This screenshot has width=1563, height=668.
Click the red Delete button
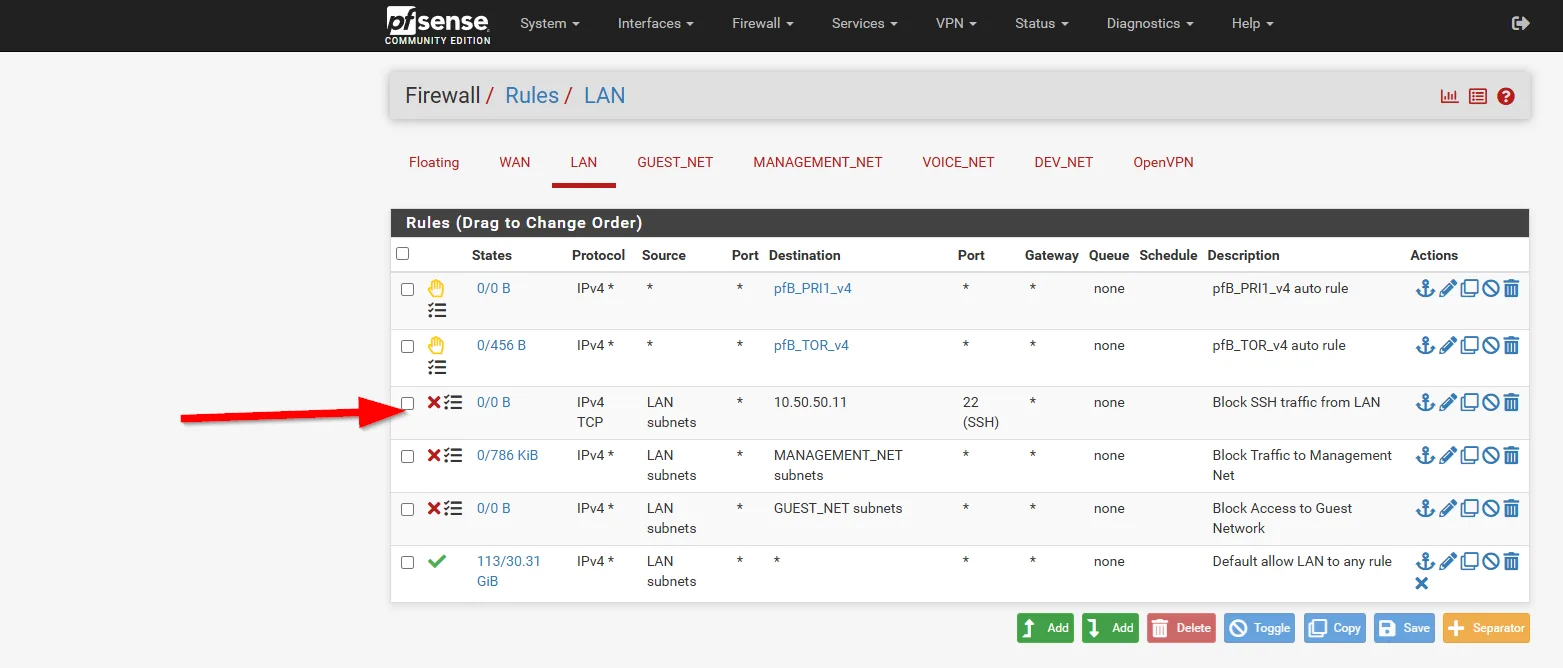point(1181,628)
